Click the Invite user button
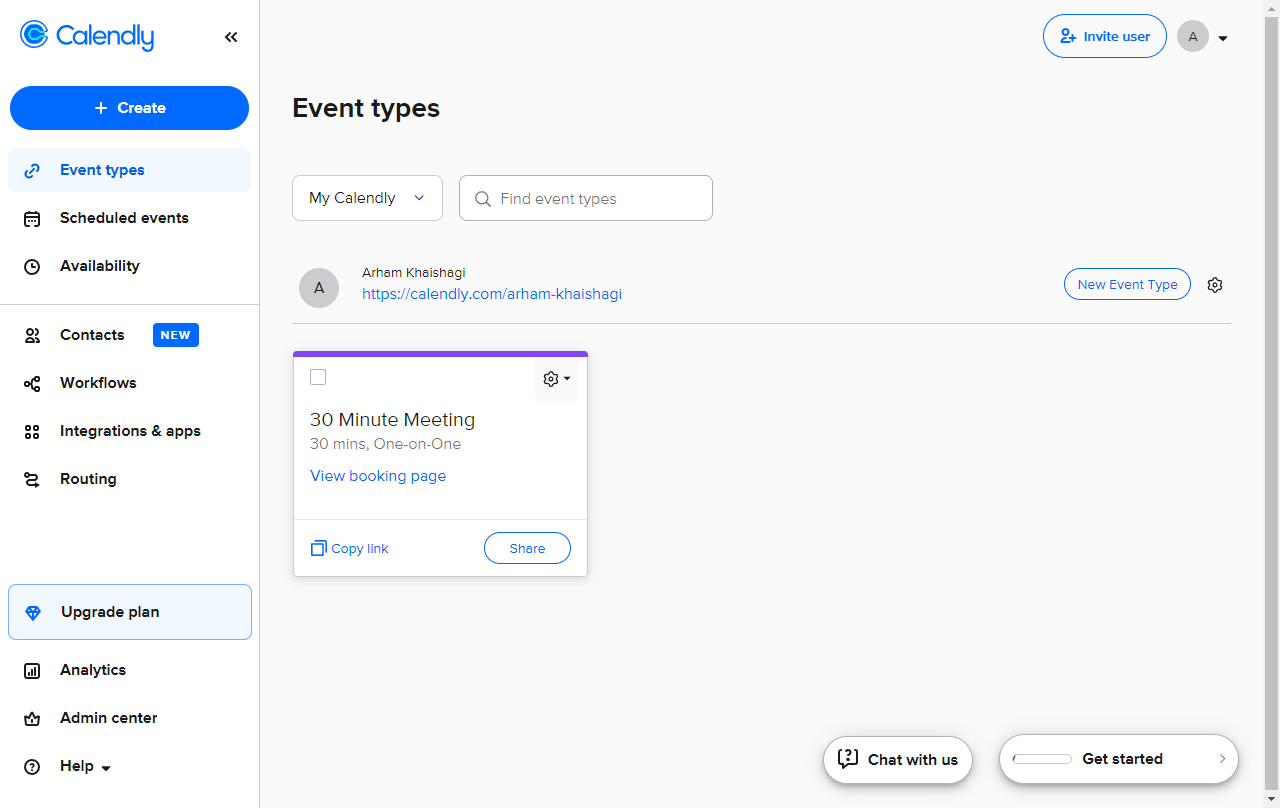Image resolution: width=1280 pixels, height=808 pixels. click(x=1105, y=36)
